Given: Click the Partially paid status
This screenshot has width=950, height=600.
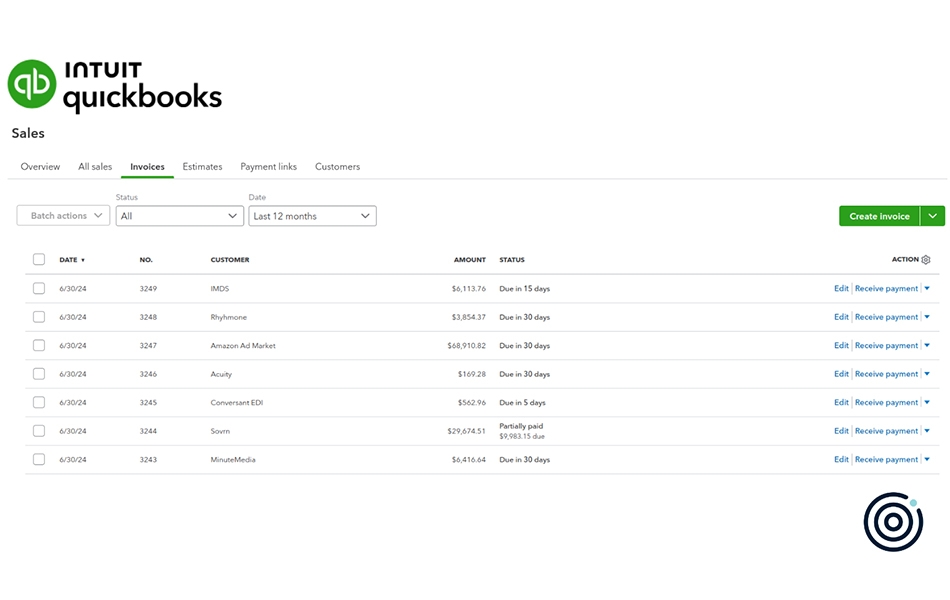Looking at the screenshot, I should (x=521, y=426).
